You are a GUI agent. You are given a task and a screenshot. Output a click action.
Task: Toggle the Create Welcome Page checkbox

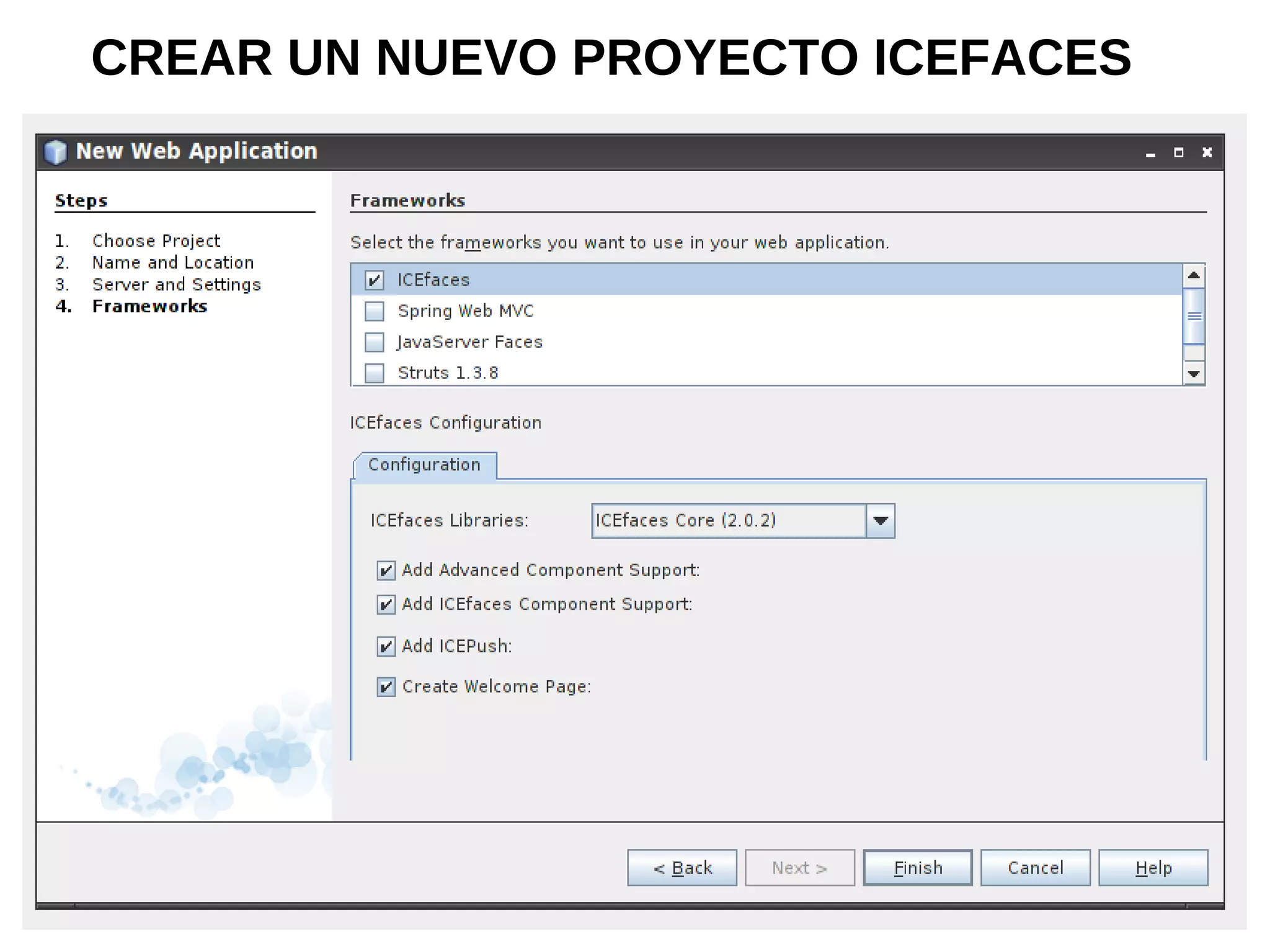click(386, 687)
